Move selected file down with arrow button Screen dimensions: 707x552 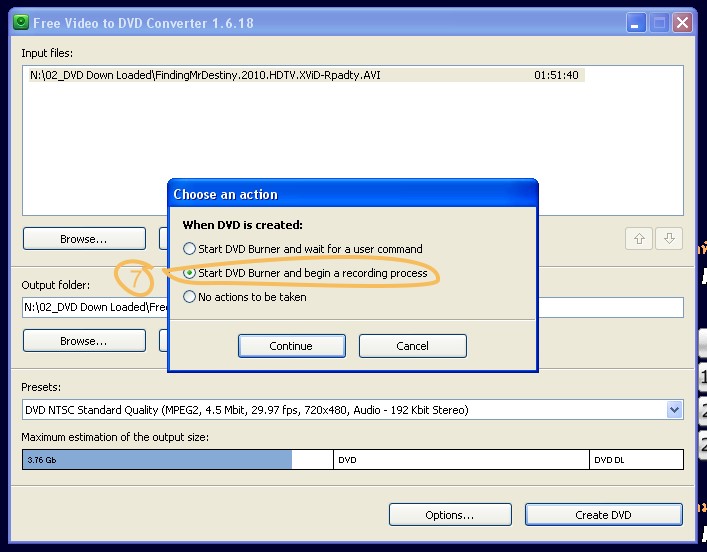tap(669, 239)
